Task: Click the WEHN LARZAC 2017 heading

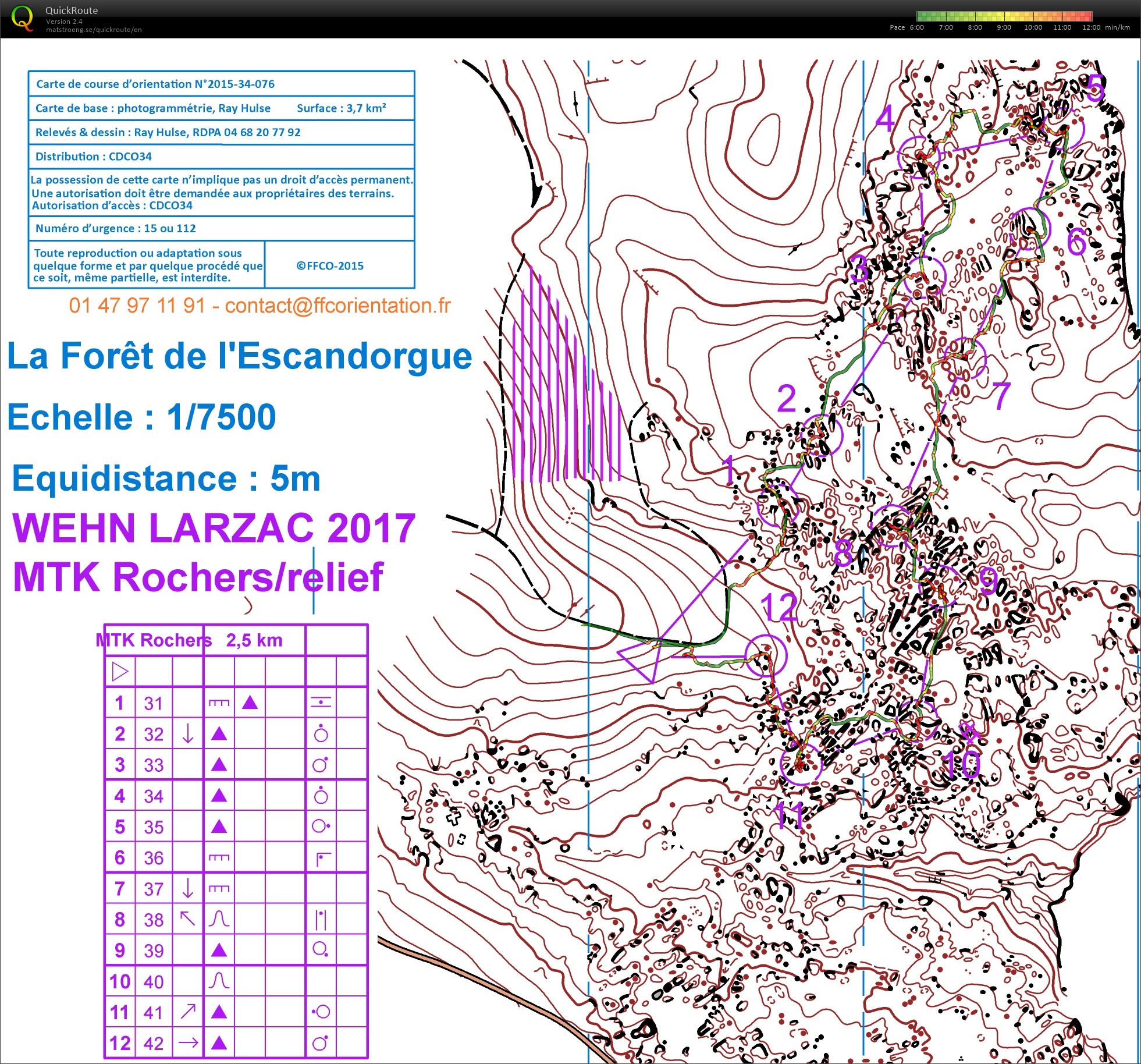Action: click(x=214, y=528)
